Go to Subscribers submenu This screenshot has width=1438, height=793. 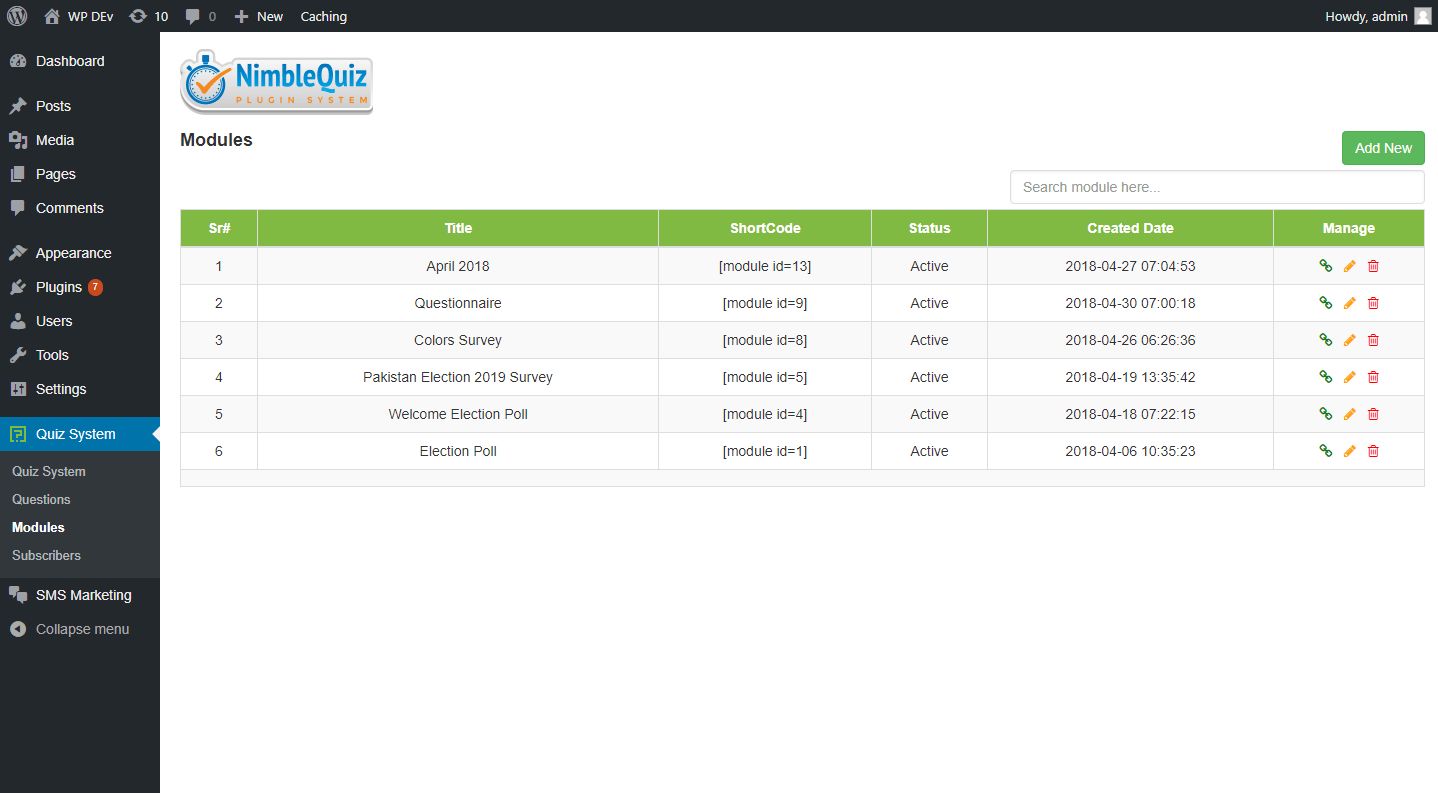(46, 555)
